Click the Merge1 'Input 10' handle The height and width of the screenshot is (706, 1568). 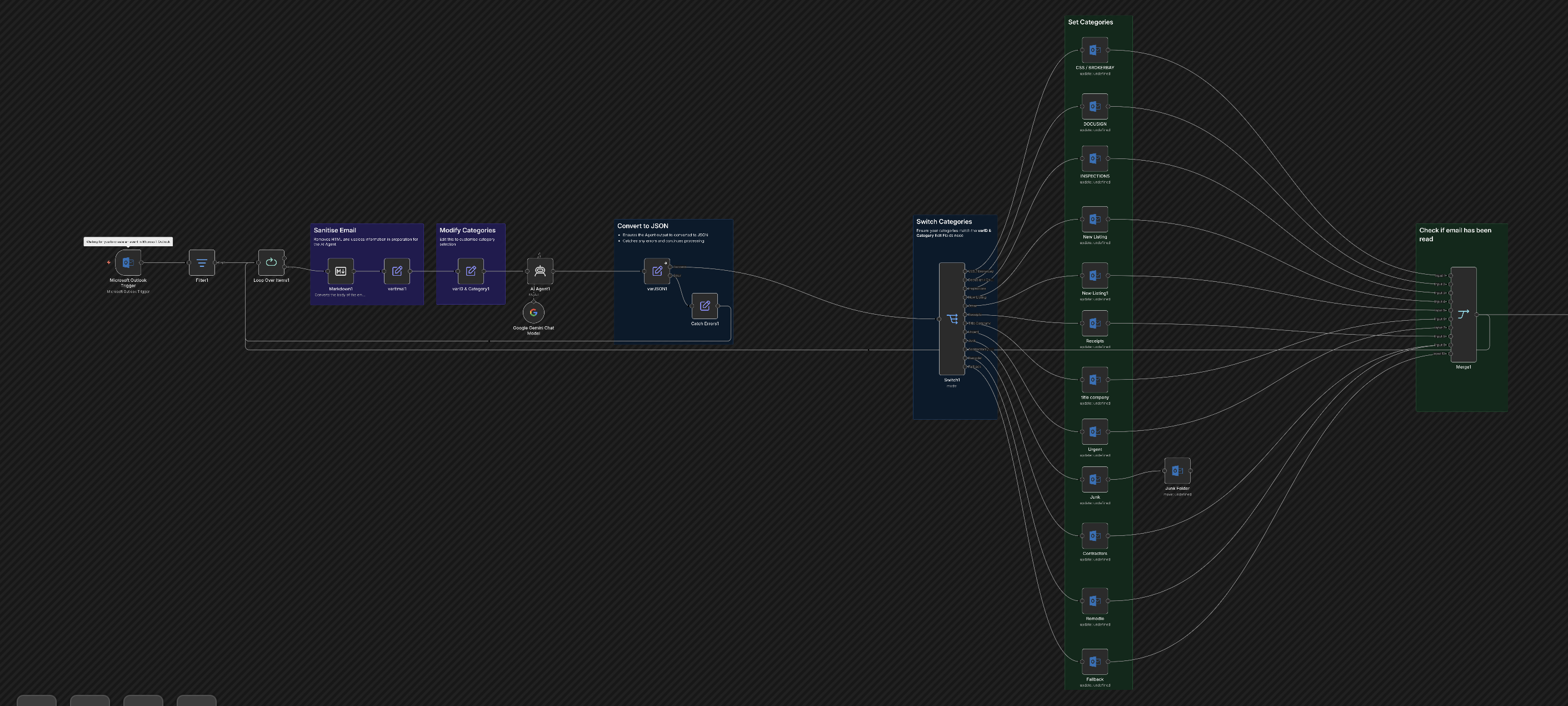[x=1451, y=354]
